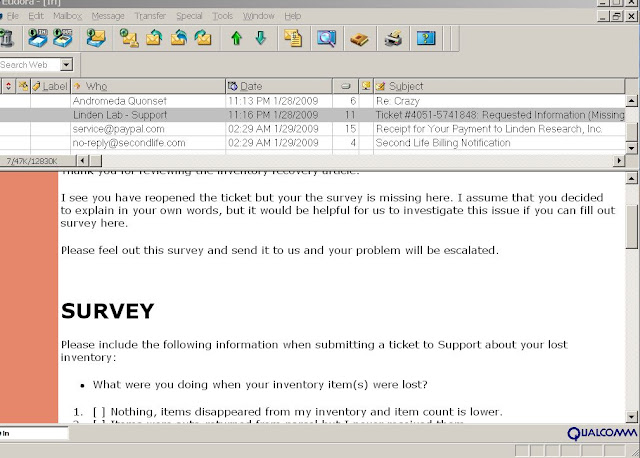This screenshot has height=458, width=640.
Task: Click the 'Re: Crazy' subject cell
Action: click(x=398, y=101)
